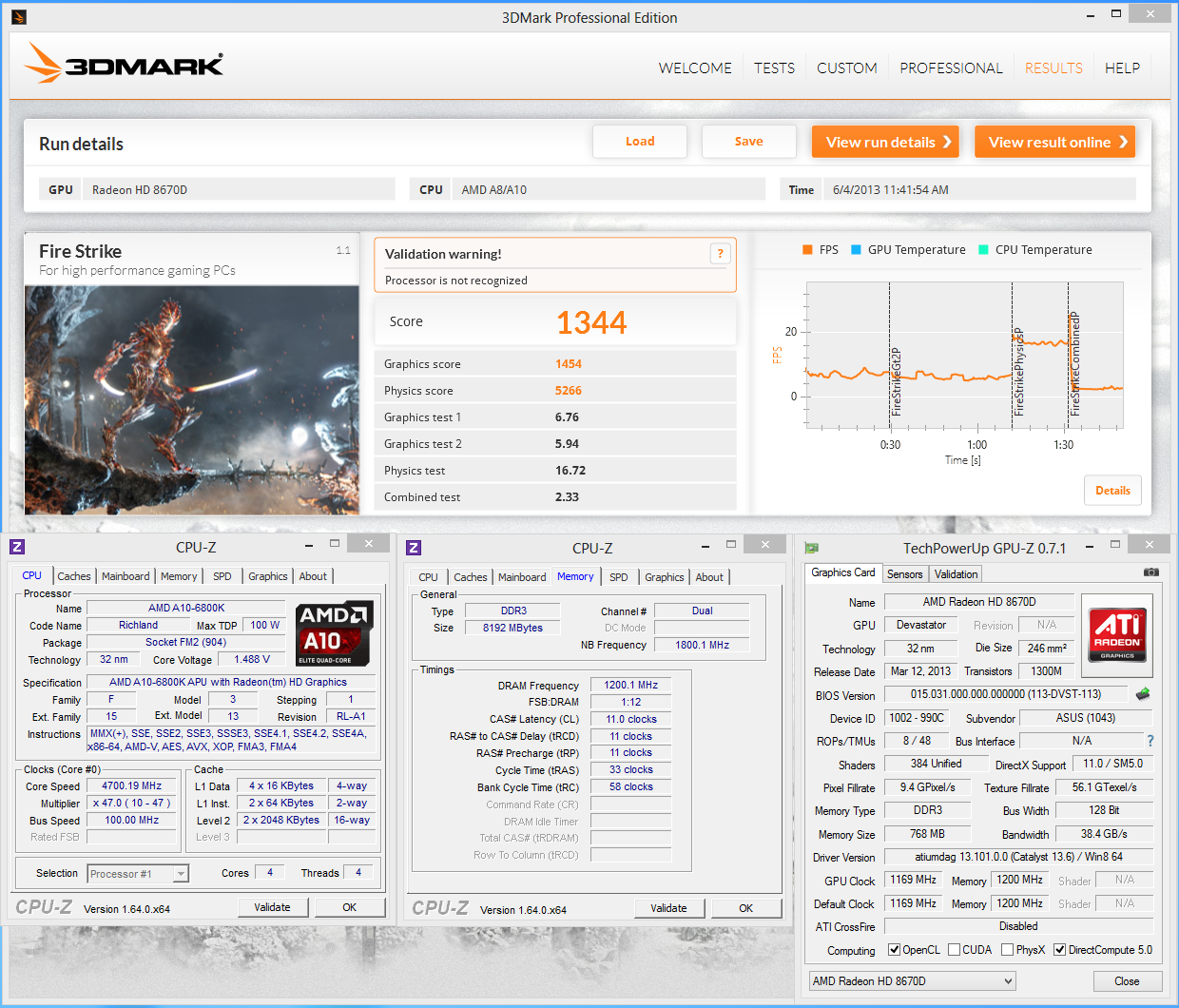Viewport: 1179px width, 1008px height.
Task: Open the WELCOME section
Action: pos(695,68)
